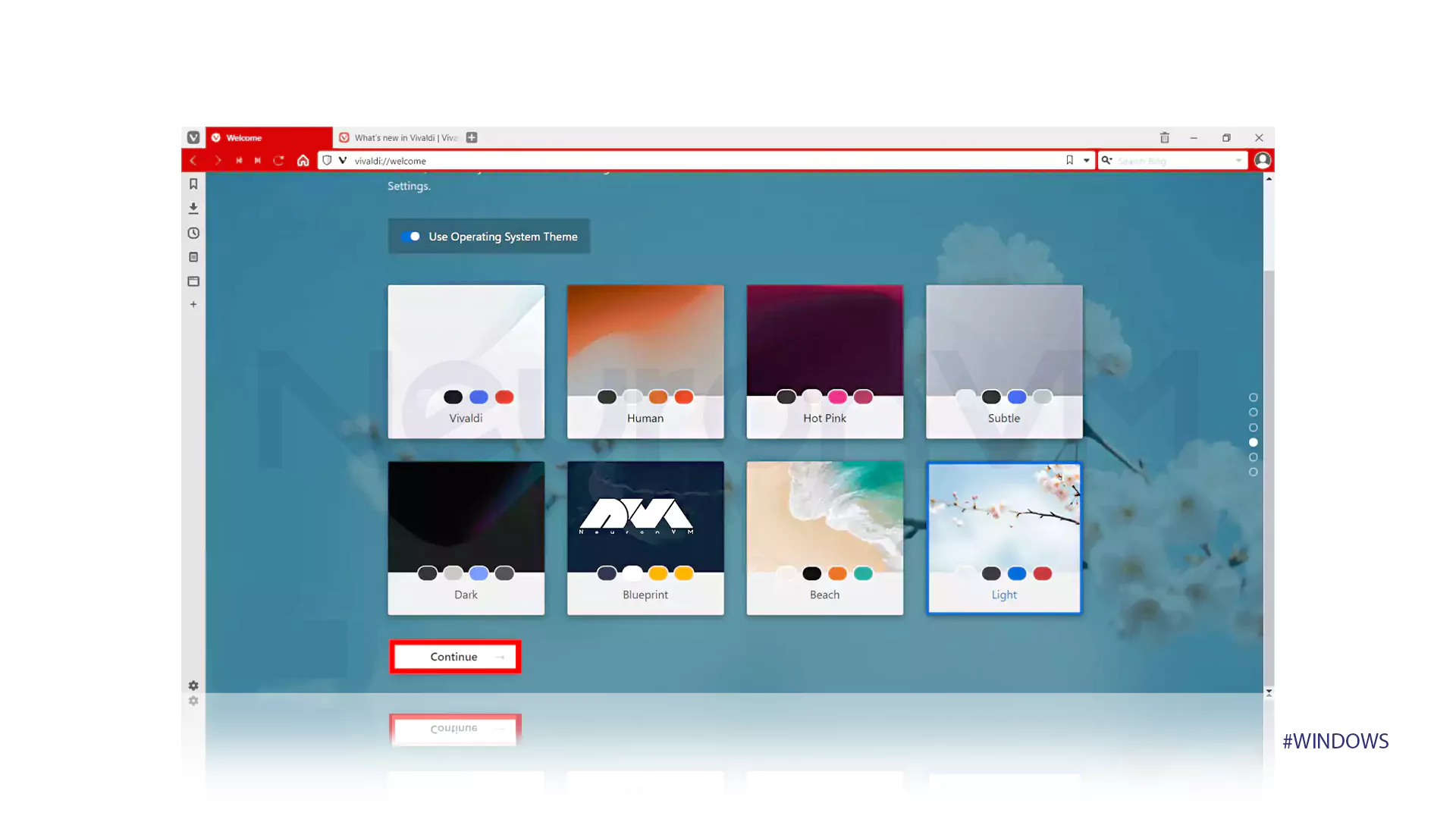Click the Continue button
This screenshot has height=819, width=1456.
[x=455, y=657]
